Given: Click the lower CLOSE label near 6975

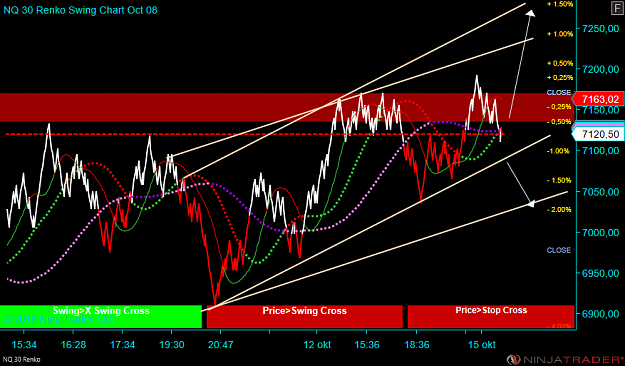Looking at the screenshot, I should [x=559, y=250].
